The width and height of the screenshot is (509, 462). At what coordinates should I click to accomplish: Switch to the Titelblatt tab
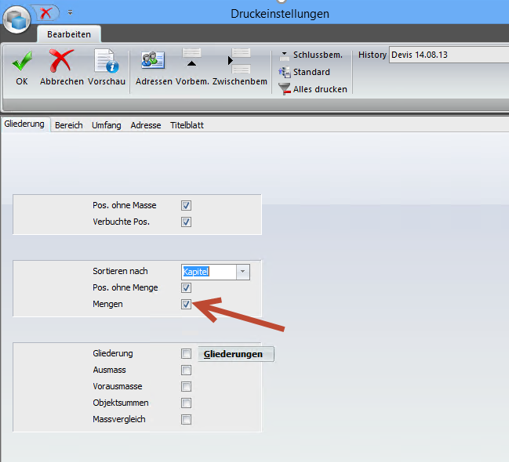click(187, 125)
